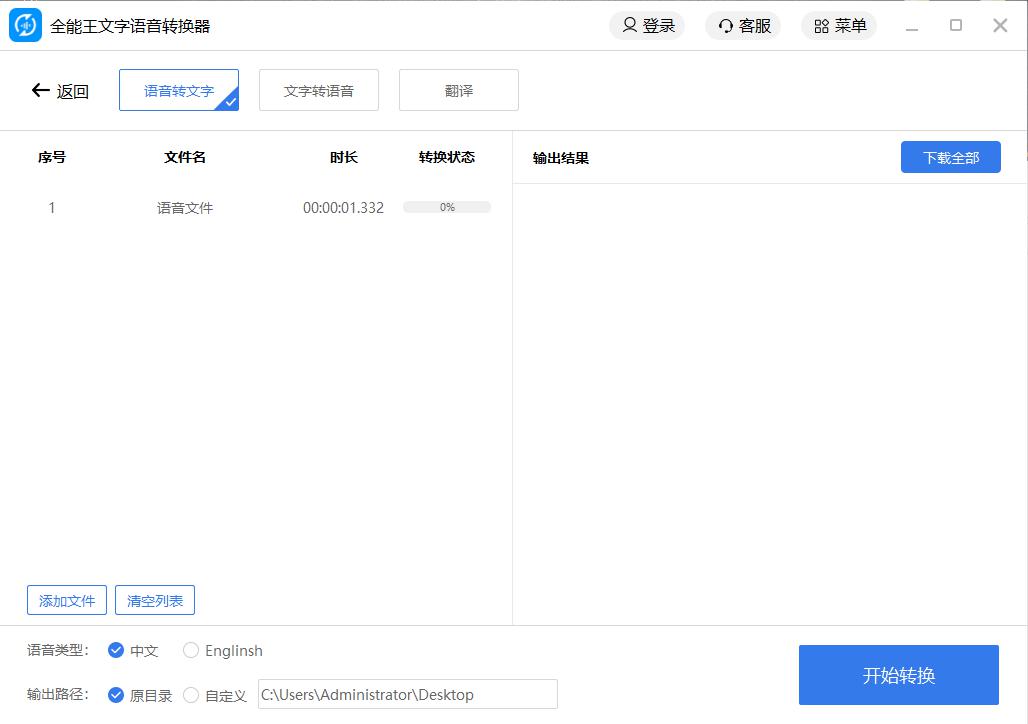
Task: Open the 菜单 grid menu icon
Action: pos(822,26)
